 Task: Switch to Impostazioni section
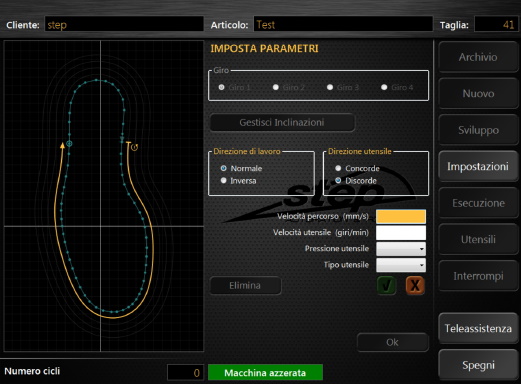tap(478, 166)
